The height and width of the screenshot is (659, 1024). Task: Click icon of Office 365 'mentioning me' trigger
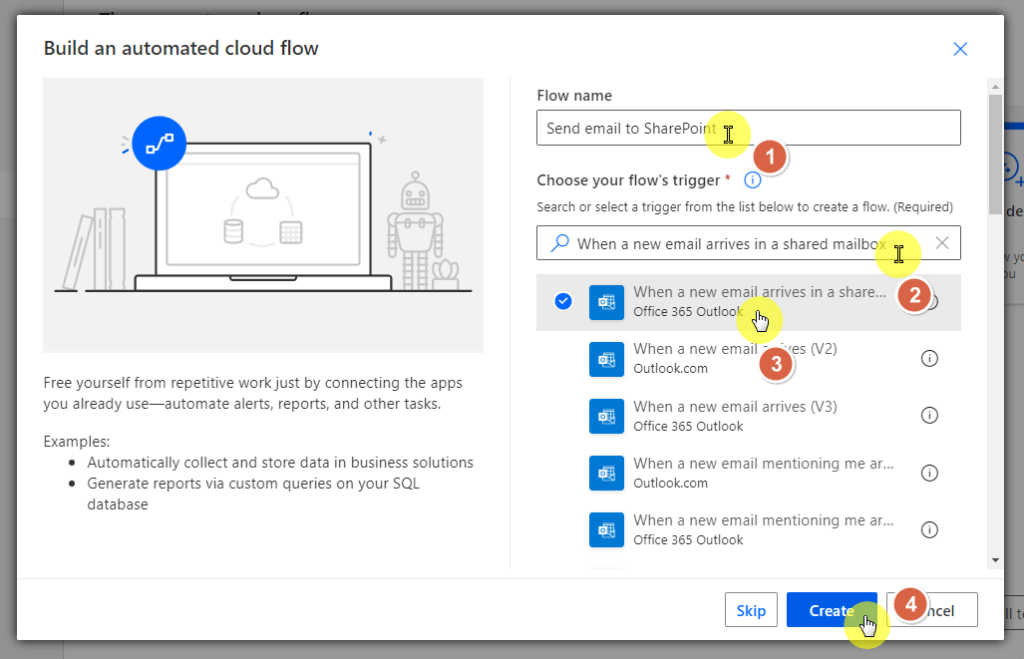click(x=606, y=530)
